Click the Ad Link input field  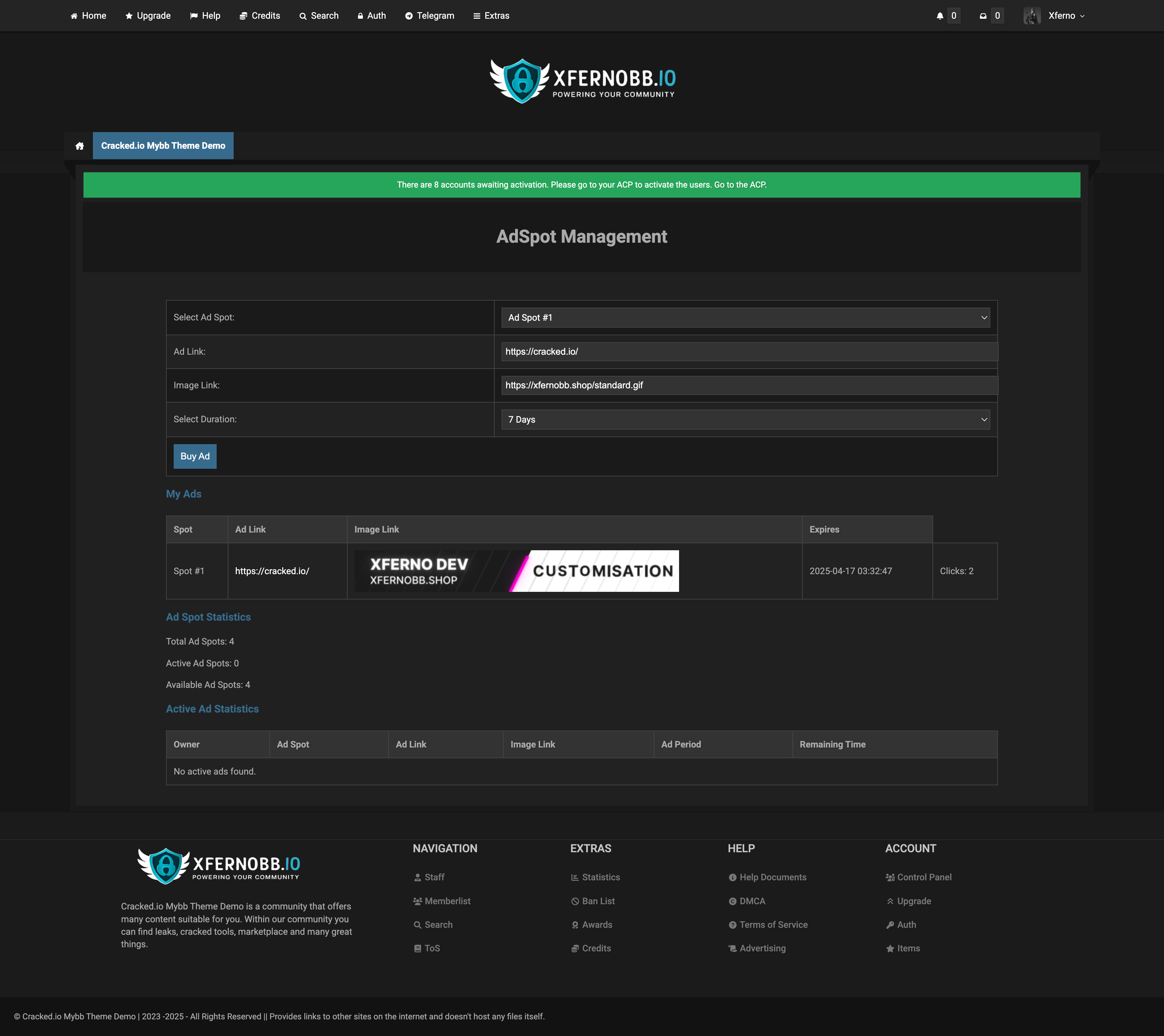[748, 352]
